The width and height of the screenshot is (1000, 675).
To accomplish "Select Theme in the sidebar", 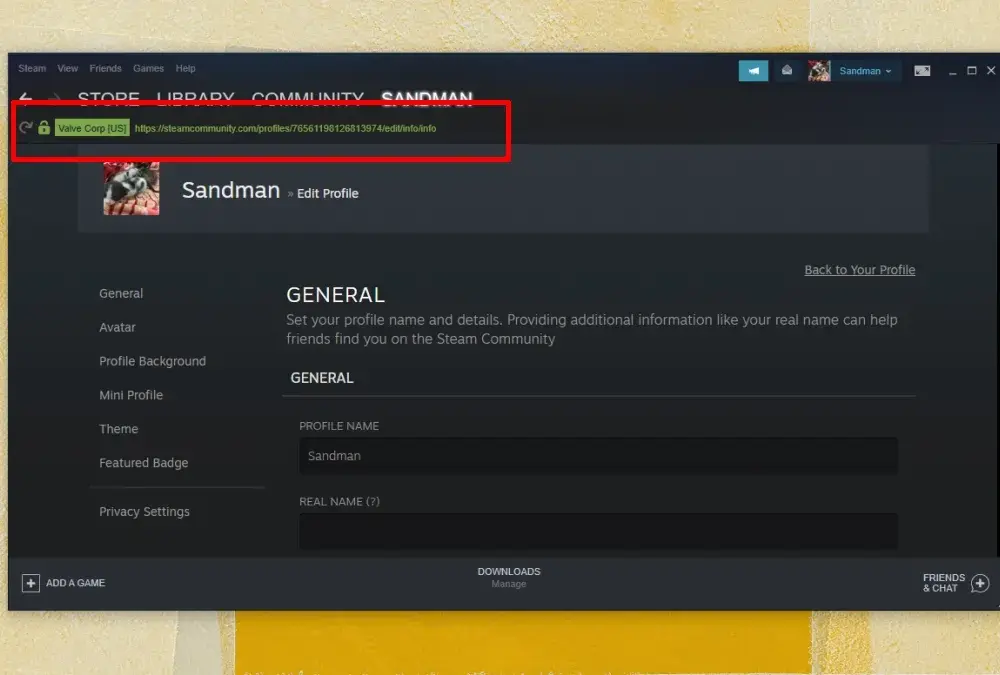I will pyautogui.click(x=119, y=429).
